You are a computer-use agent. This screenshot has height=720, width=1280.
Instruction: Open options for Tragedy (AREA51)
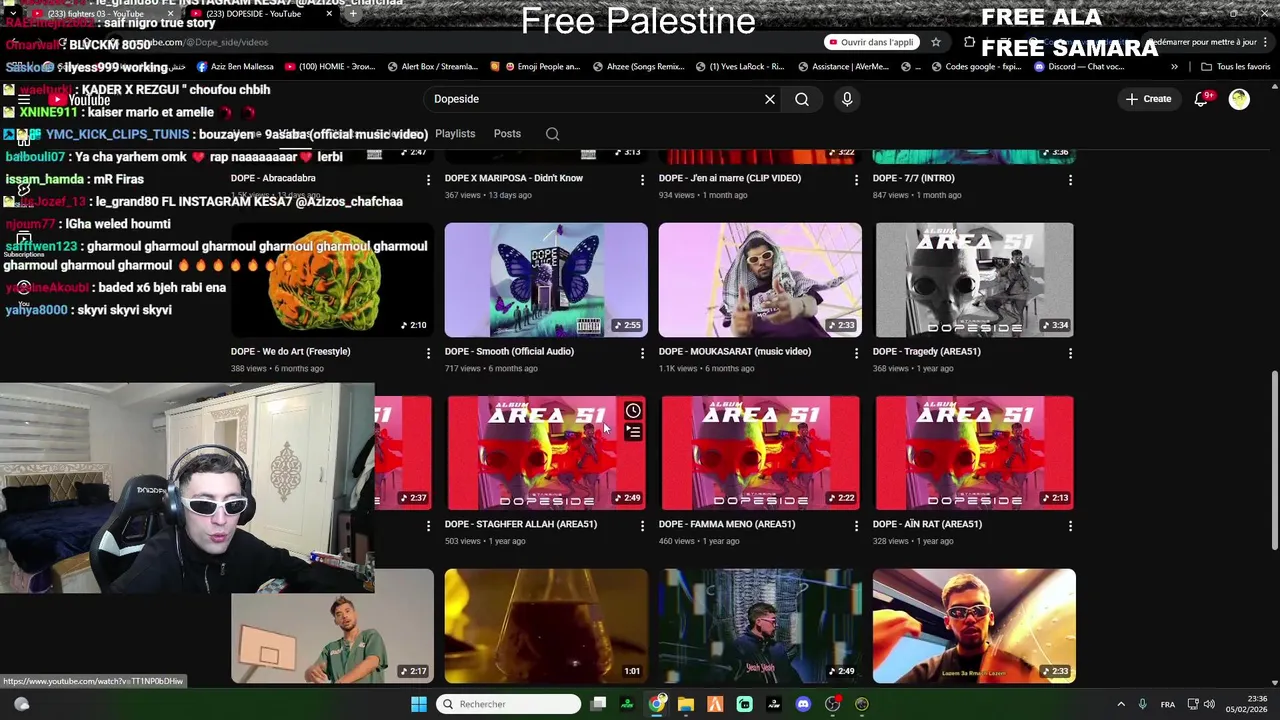(x=1070, y=353)
